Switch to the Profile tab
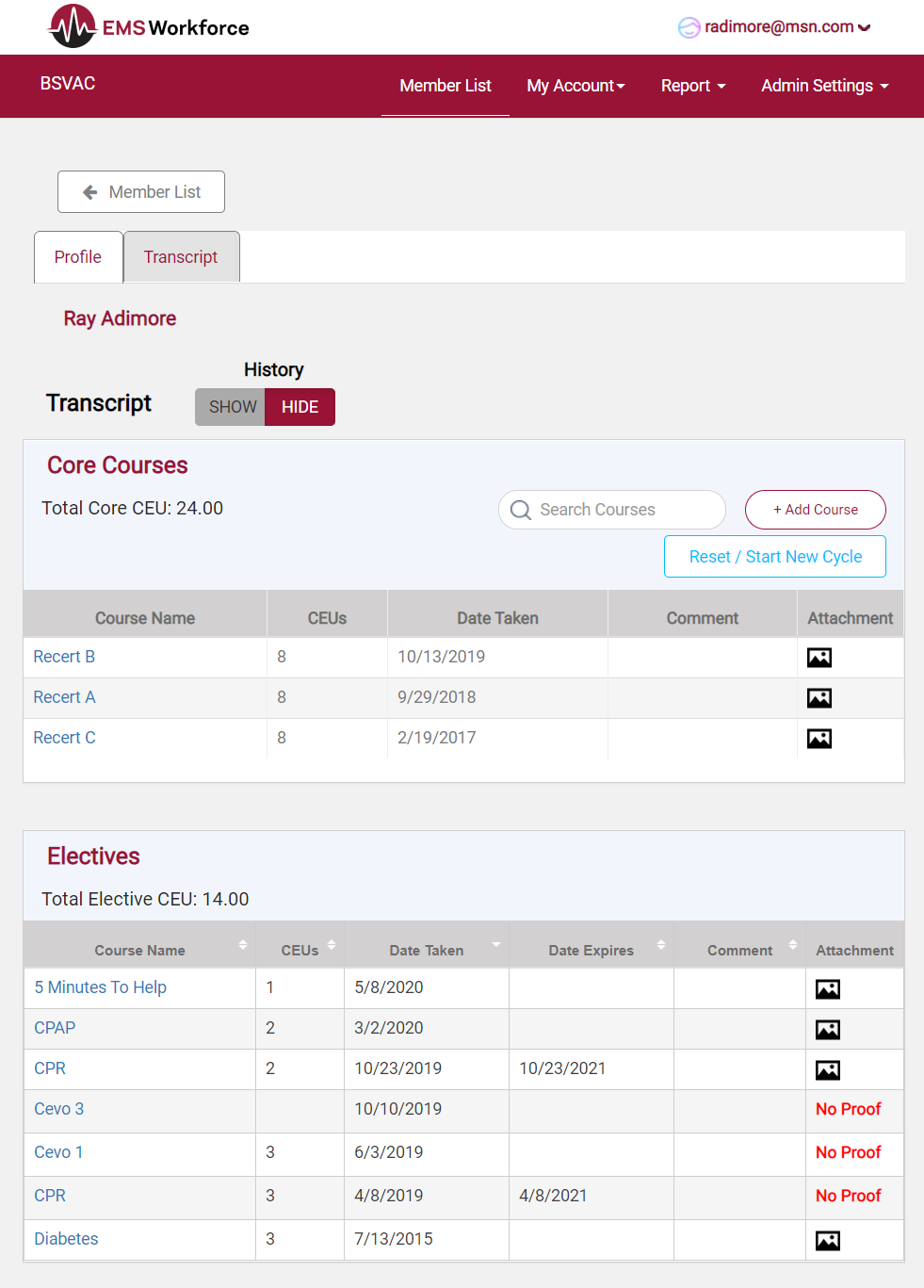The image size is (924, 1288). 78,257
